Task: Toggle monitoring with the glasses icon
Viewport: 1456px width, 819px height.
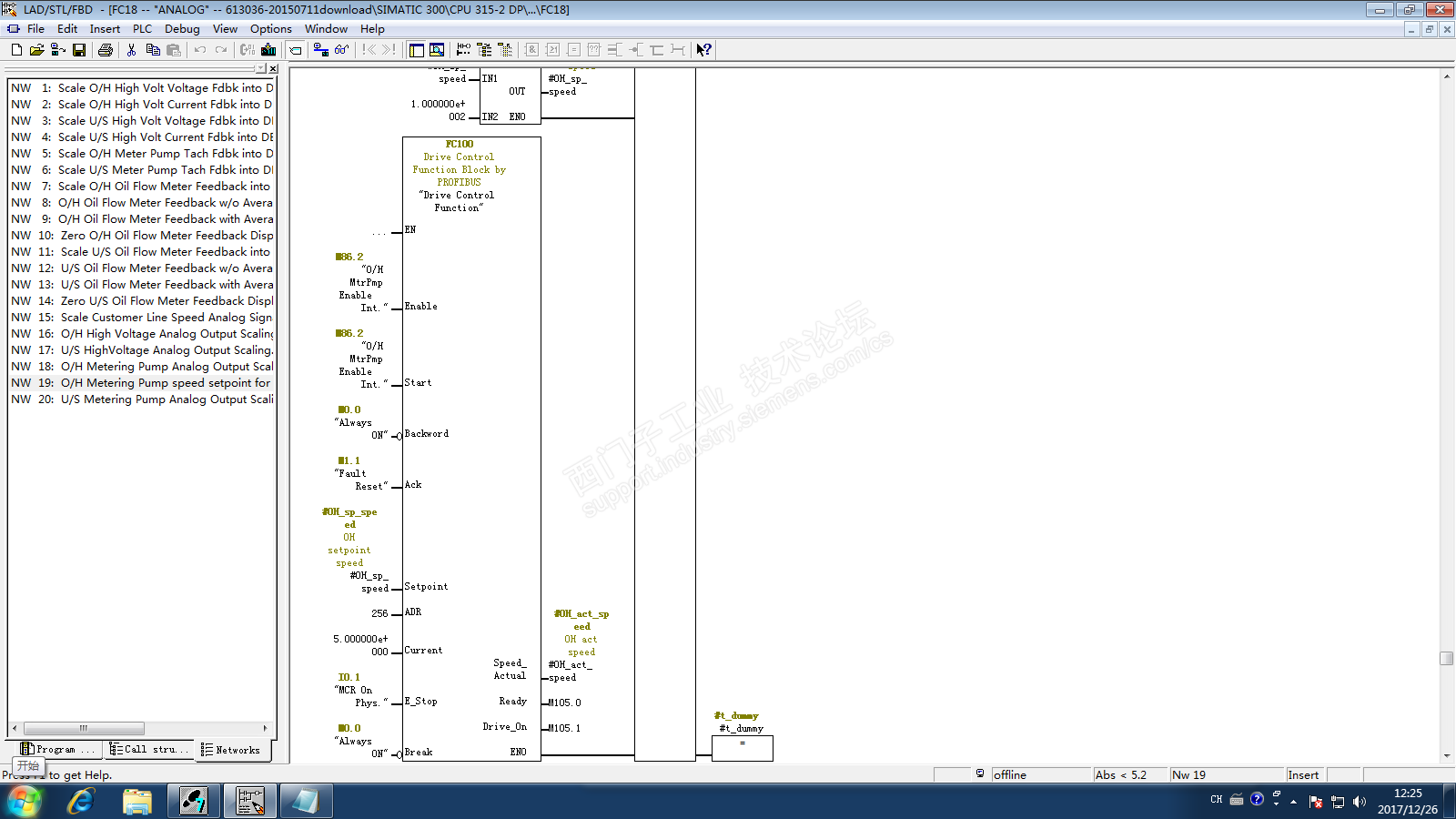Action: coord(341,50)
